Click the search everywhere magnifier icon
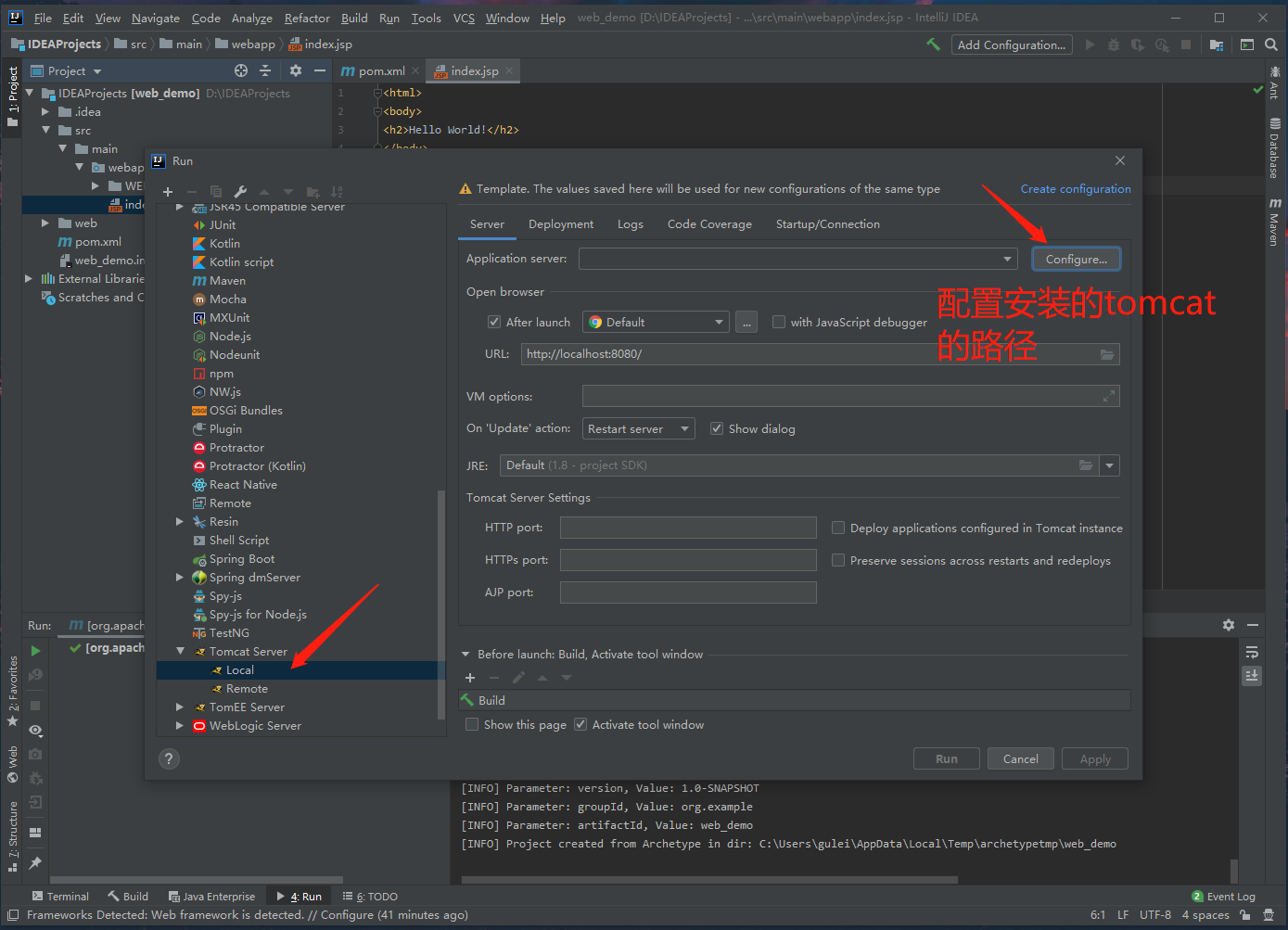 (x=1271, y=45)
